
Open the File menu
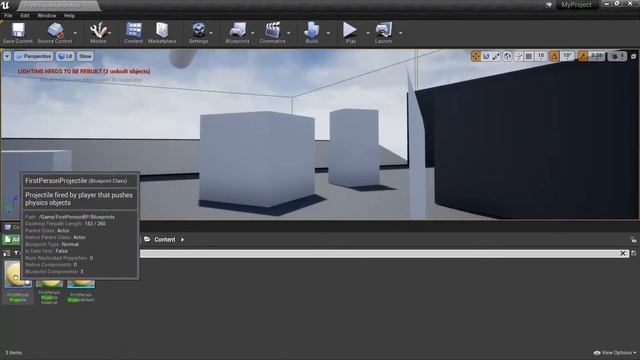8,16
